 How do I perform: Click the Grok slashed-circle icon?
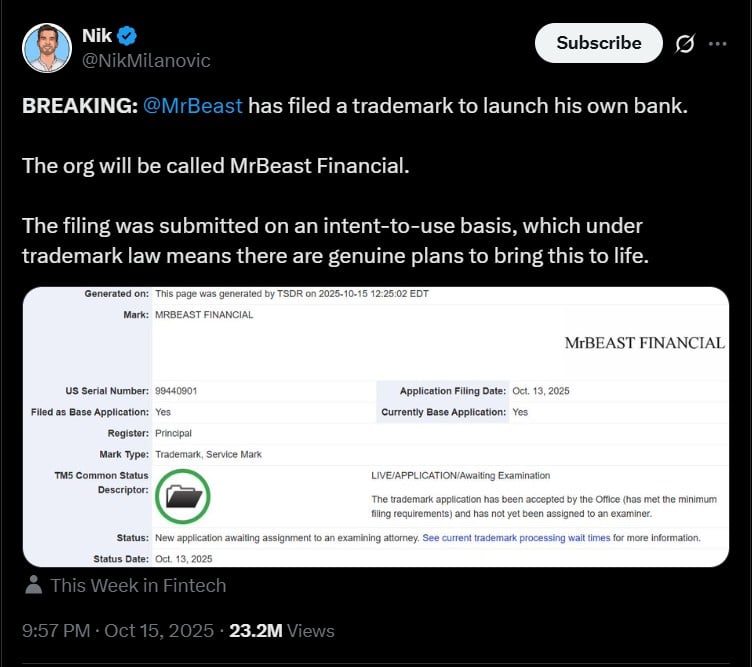685,44
